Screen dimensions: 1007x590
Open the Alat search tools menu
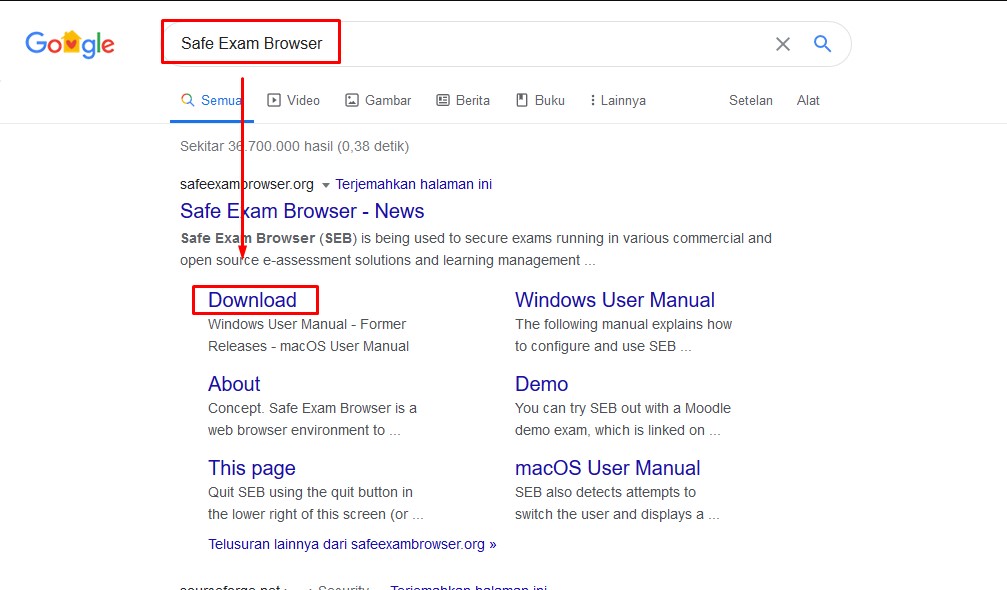[x=808, y=100]
